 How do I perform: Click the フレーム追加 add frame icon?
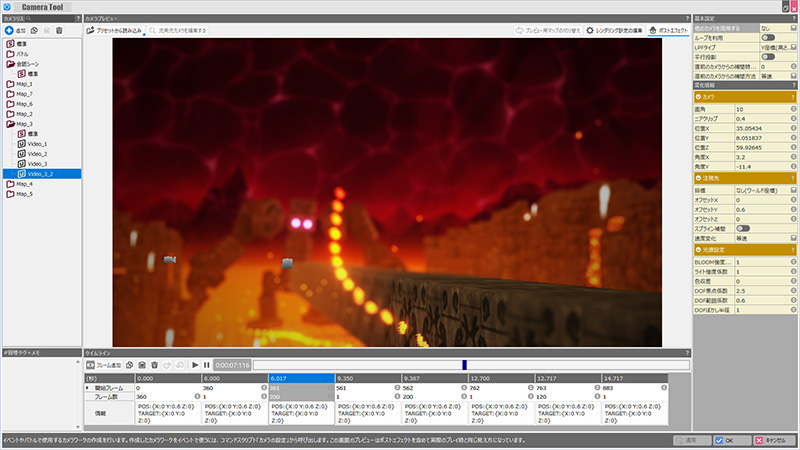point(89,366)
